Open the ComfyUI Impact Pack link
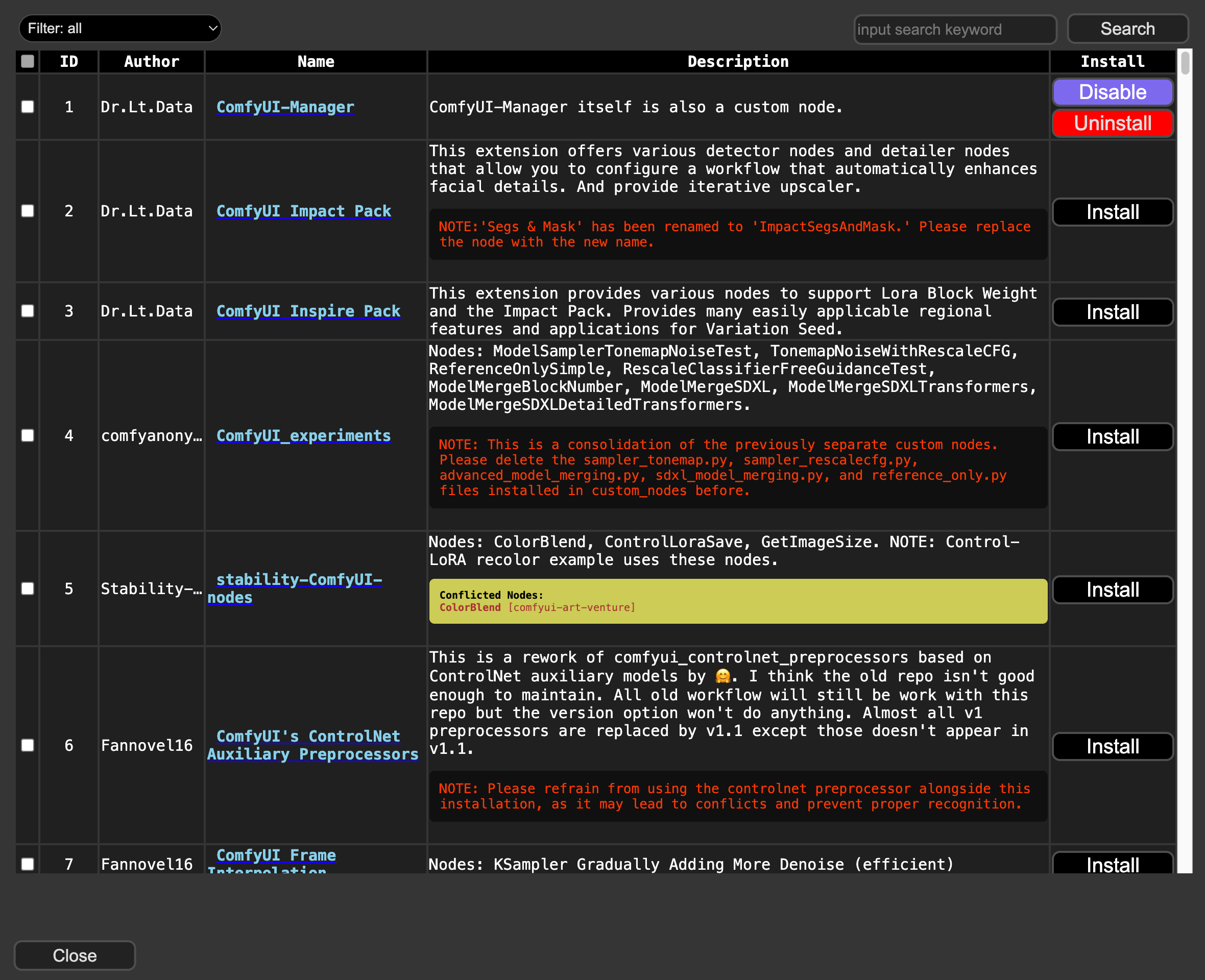This screenshot has width=1205, height=980. click(303, 211)
